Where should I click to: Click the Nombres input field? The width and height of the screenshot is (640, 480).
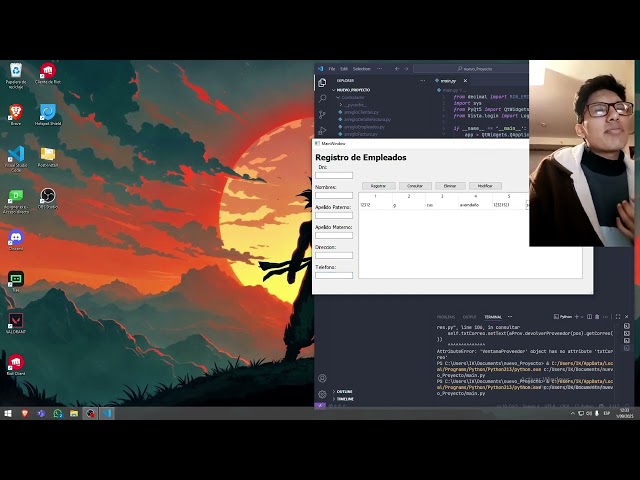pos(334,196)
